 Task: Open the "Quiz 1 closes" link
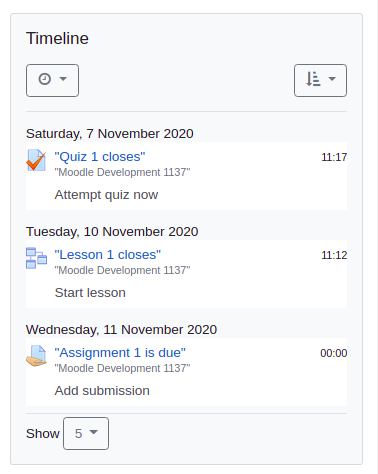coord(100,157)
